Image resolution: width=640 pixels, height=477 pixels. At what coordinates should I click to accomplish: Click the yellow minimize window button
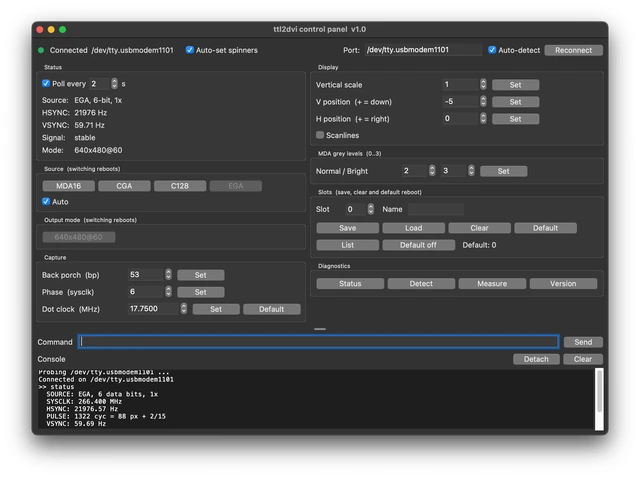click(51, 29)
